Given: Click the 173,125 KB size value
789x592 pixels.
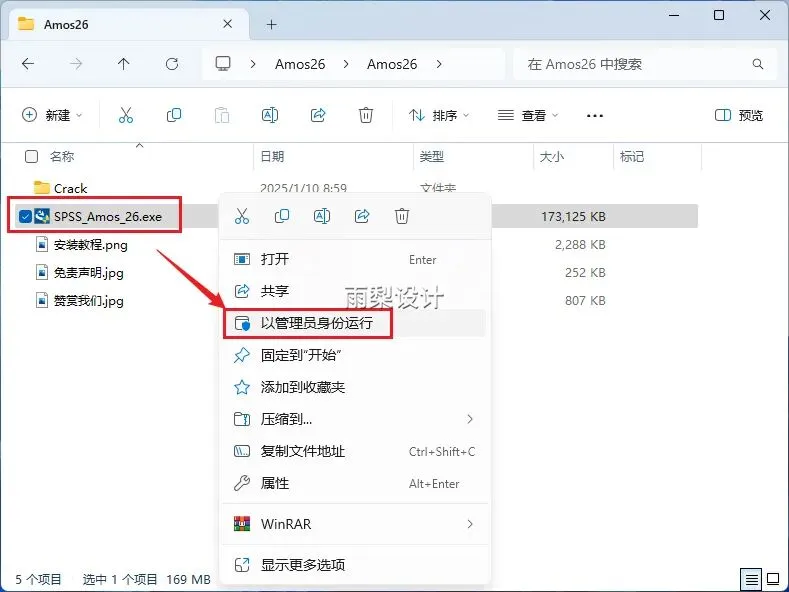Looking at the screenshot, I should [573, 216].
